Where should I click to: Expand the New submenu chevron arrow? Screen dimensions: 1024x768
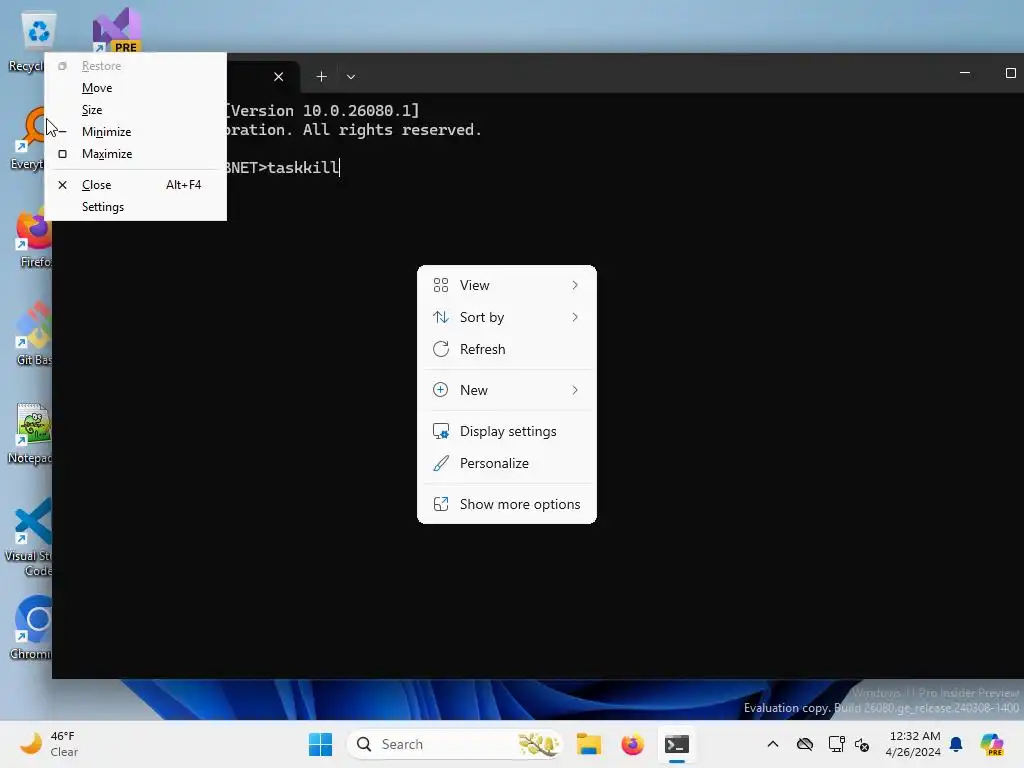575,391
